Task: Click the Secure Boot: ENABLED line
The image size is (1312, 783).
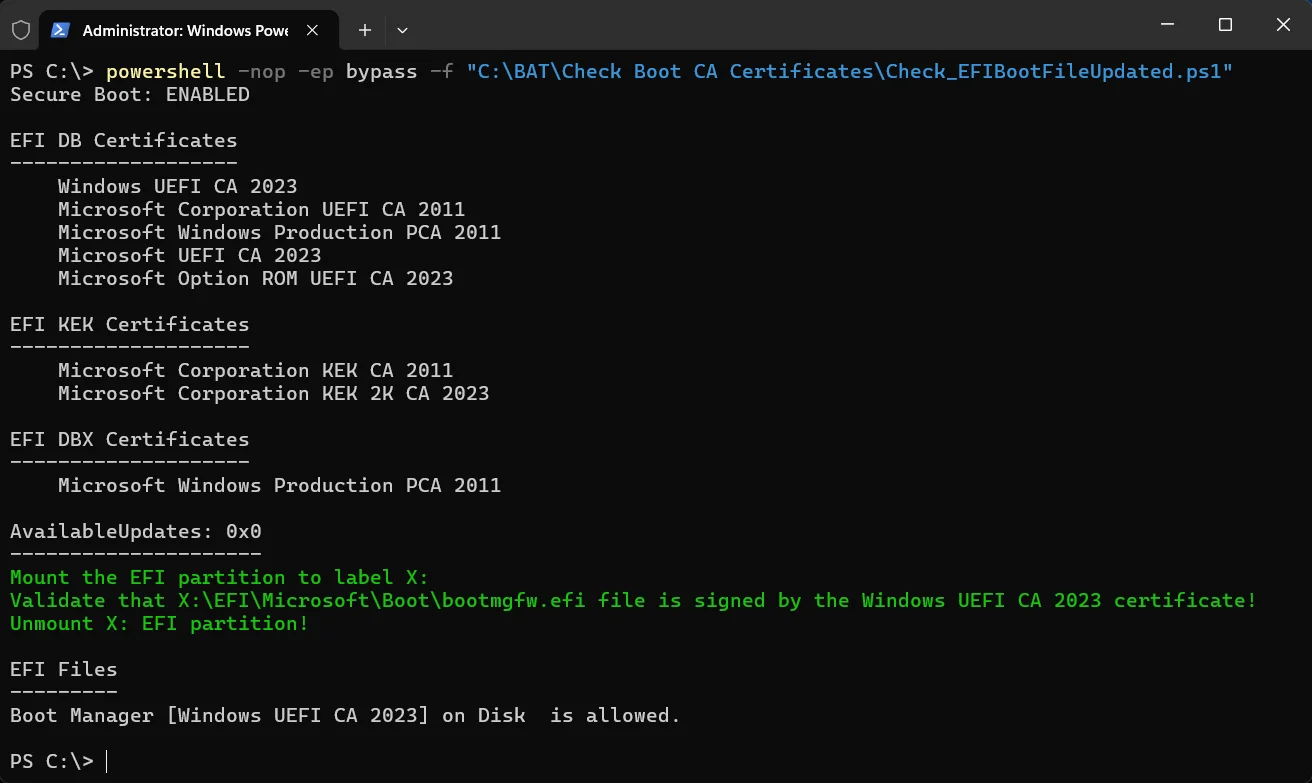Action: 130,95
